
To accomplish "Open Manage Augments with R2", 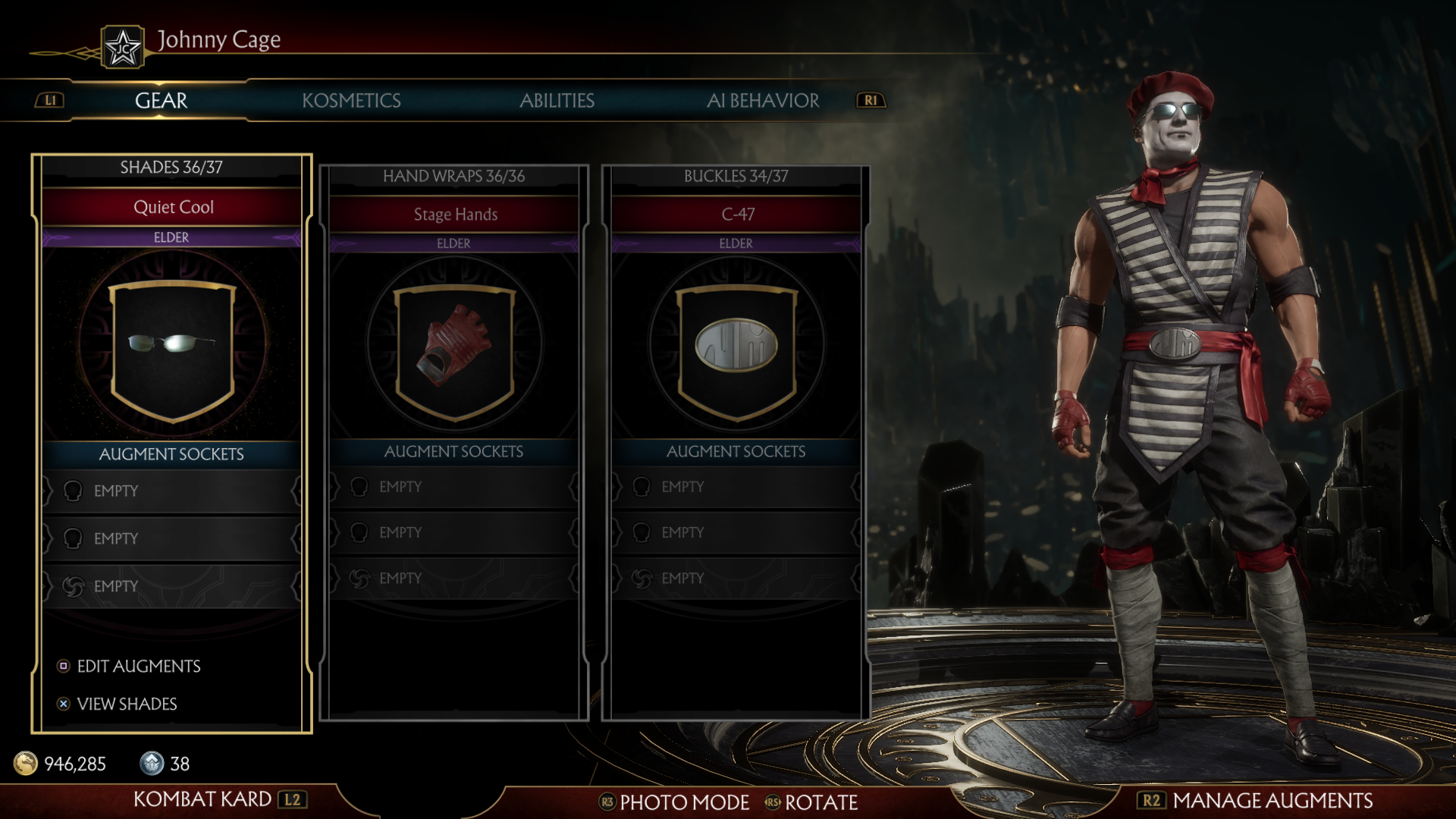I will click(1256, 801).
